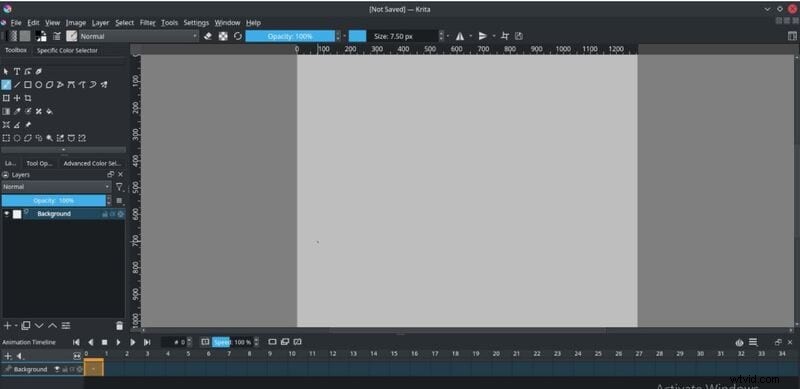Viewport: 800px width, 389px height.
Task: Select the Transform tool
Action: coord(6,98)
